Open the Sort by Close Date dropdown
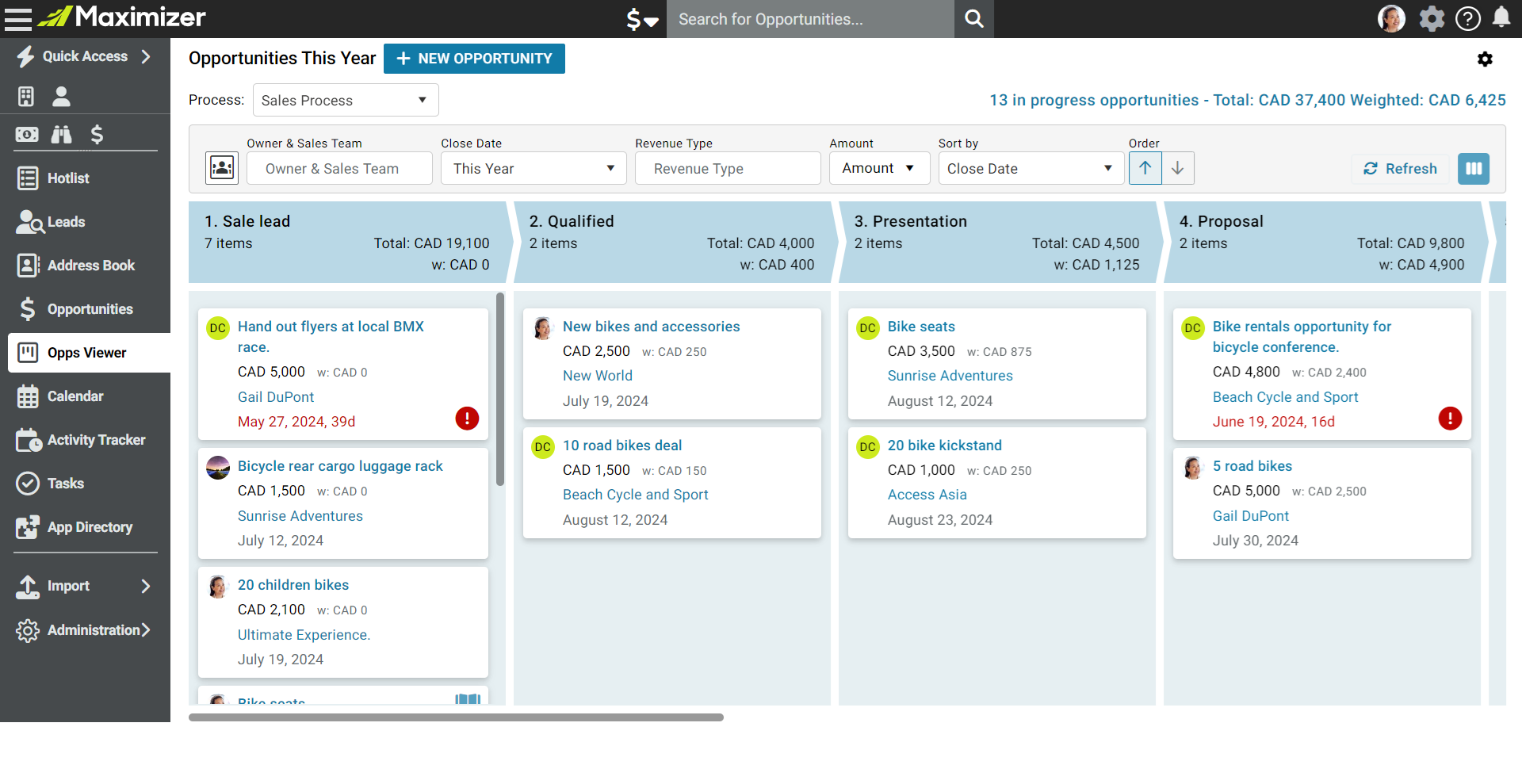 pyautogui.click(x=1031, y=168)
